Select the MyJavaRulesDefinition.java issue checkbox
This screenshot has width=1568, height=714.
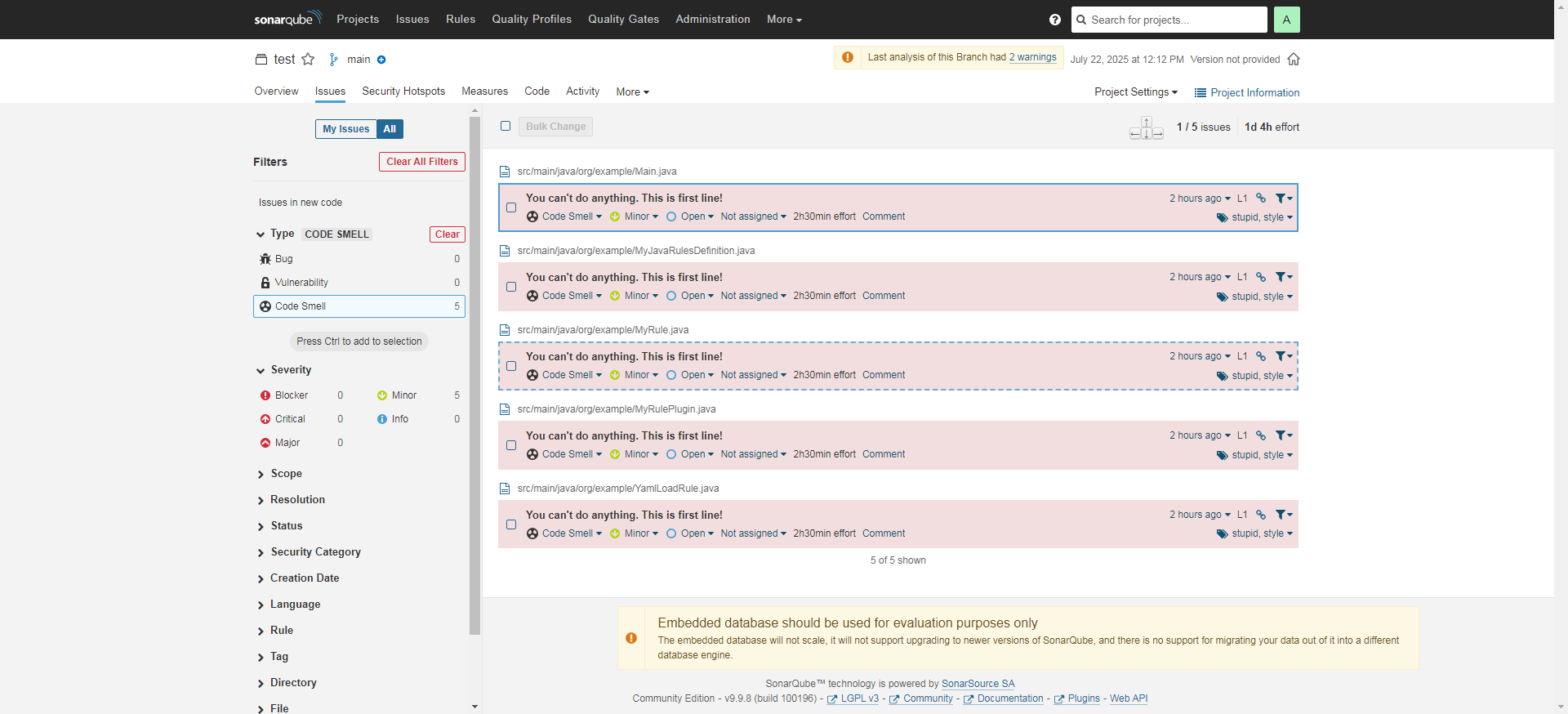pyautogui.click(x=511, y=287)
